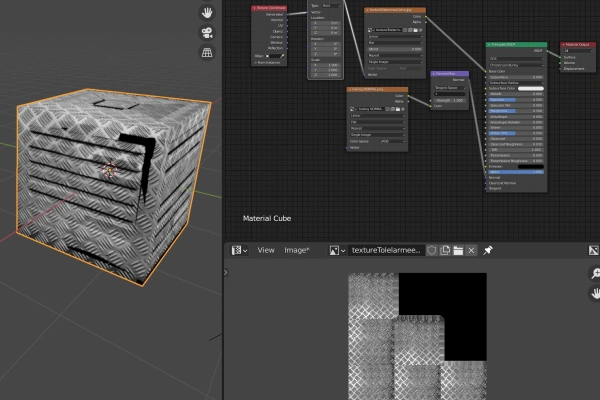Open the View menu in image editor
600x400 pixels.
pos(266,250)
